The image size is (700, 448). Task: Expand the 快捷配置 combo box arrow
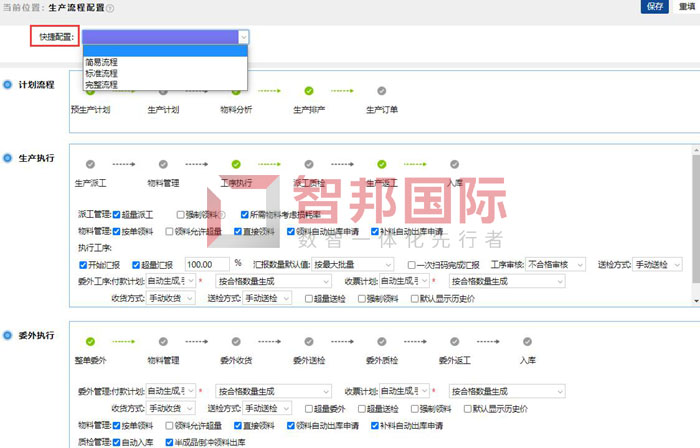[242, 37]
